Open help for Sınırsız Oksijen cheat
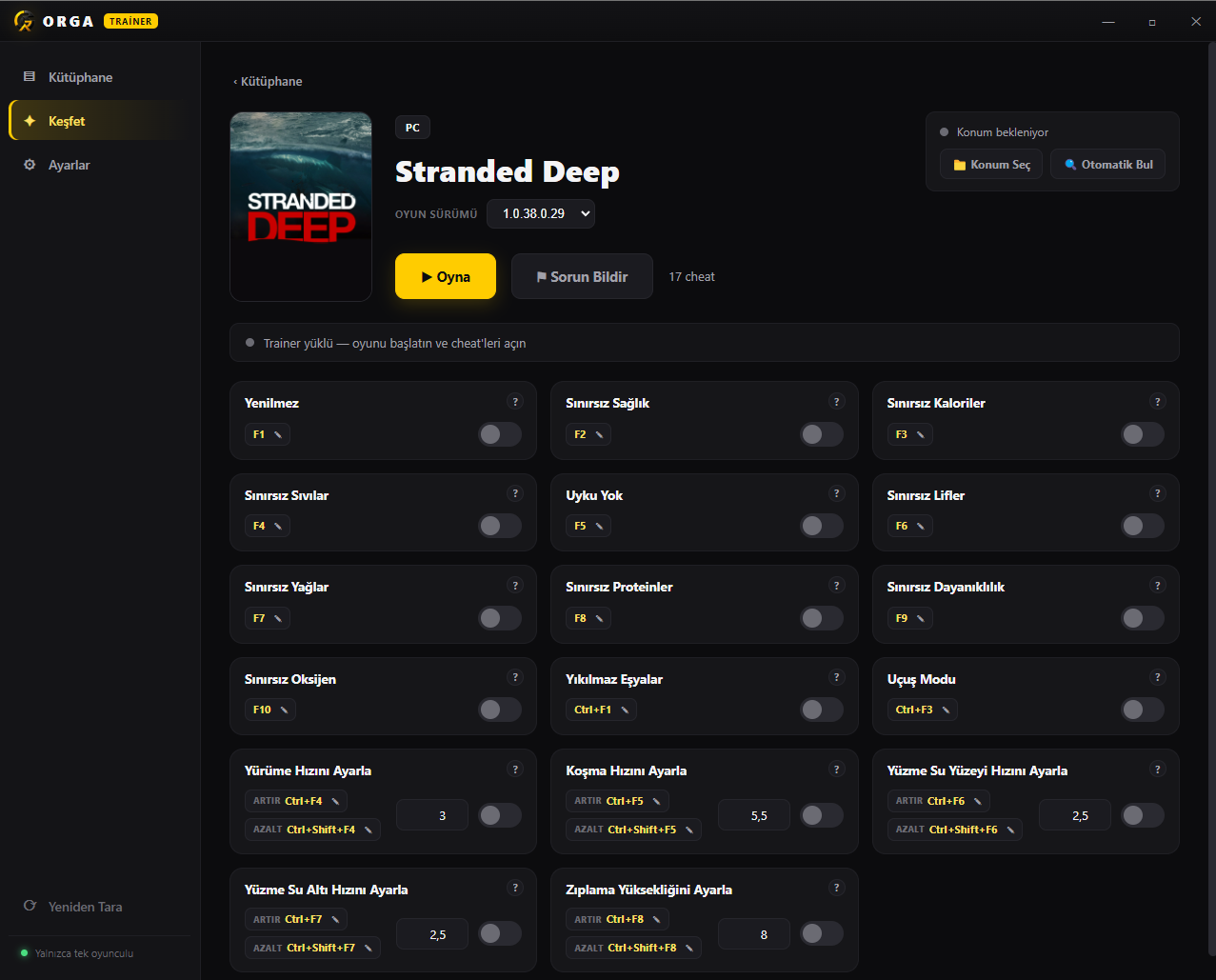1216x980 pixels. coord(515,677)
